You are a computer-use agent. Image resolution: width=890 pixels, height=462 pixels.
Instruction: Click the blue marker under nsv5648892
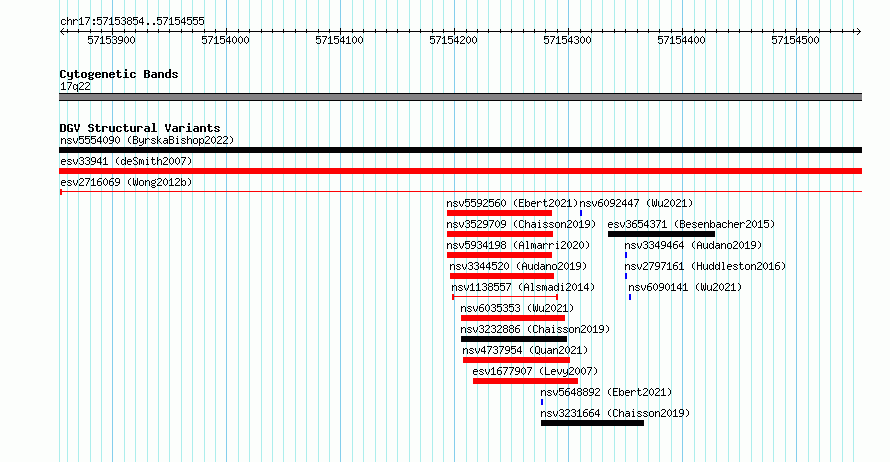(x=542, y=402)
